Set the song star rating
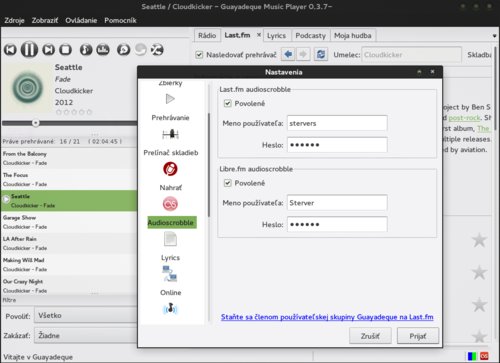The image size is (500, 363). [x=74, y=112]
